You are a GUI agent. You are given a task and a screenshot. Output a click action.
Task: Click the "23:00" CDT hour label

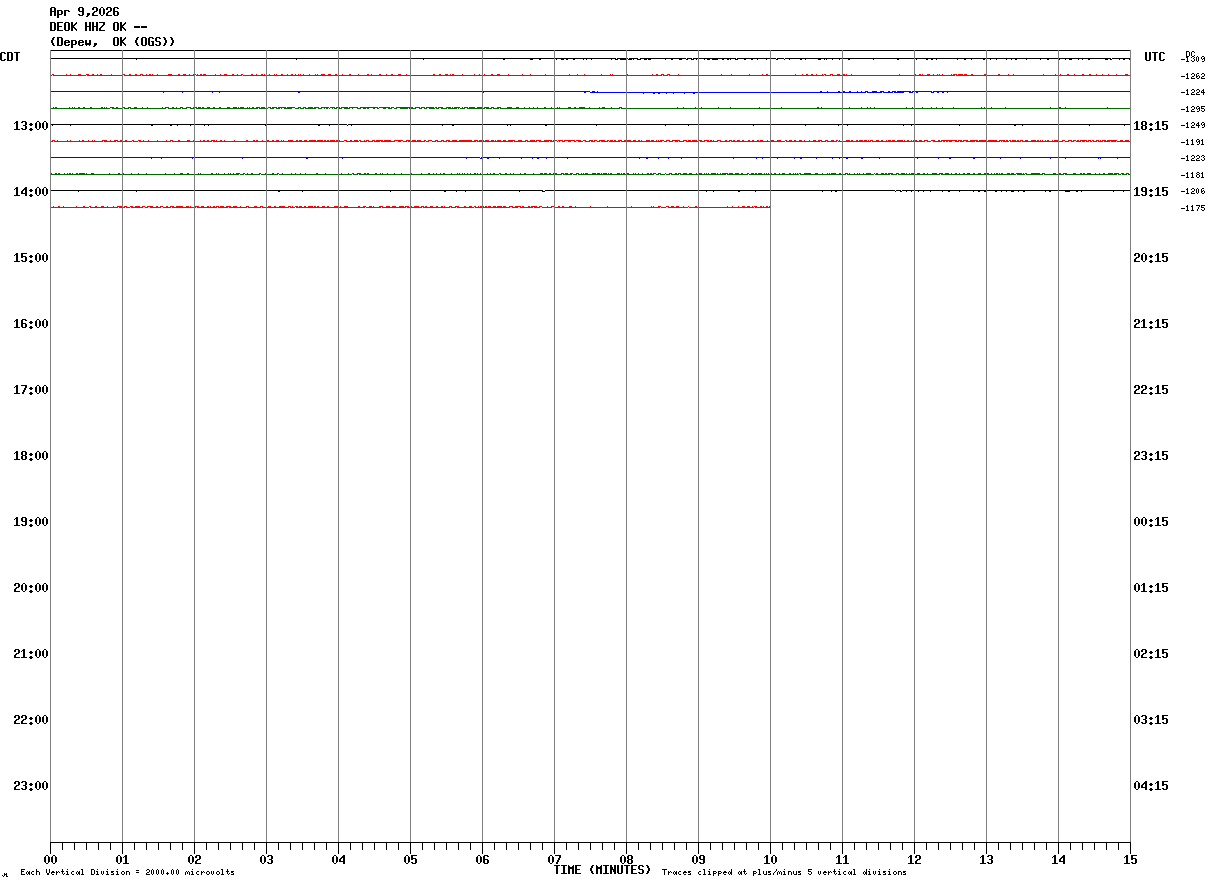tap(31, 785)
